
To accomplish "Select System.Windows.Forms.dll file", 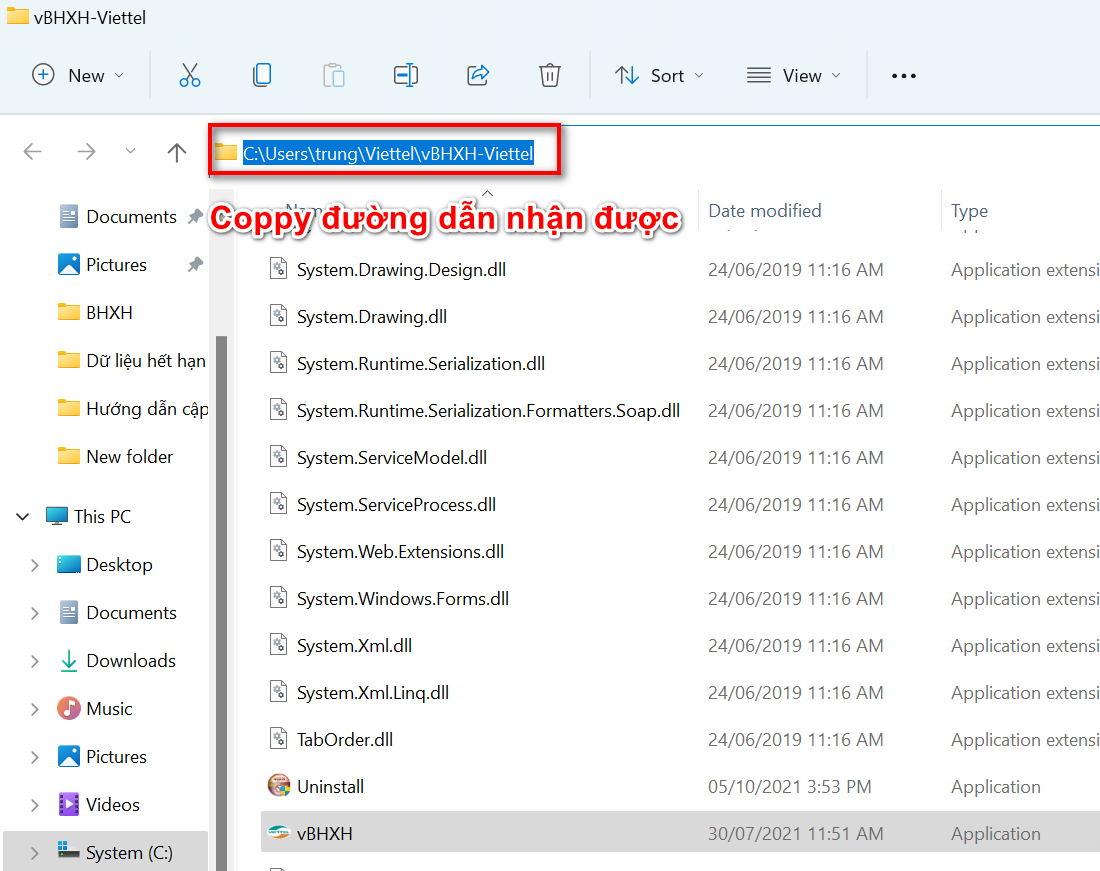I will pos(403,599).
